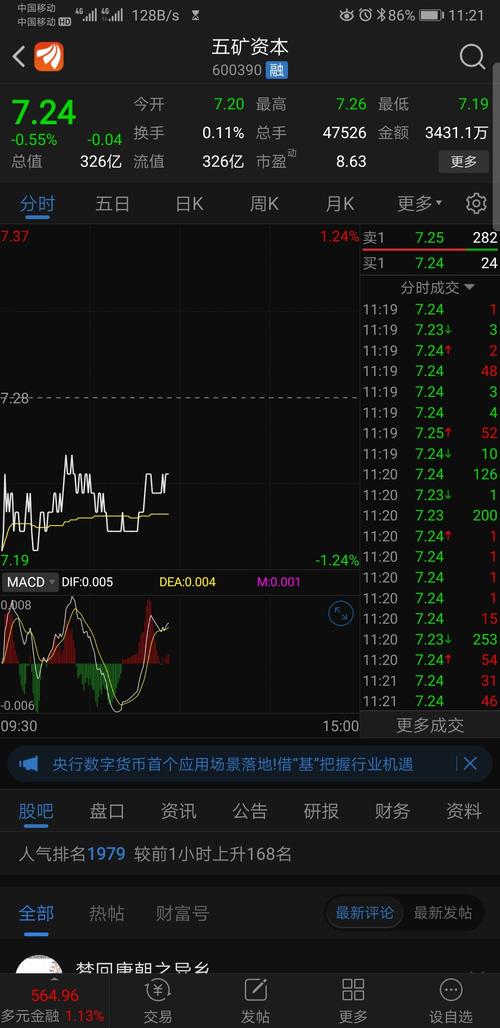The height and width of the screenshot is (1028, 500).
Task: Switch to 日K chart tab
Action: click(189, 204)
